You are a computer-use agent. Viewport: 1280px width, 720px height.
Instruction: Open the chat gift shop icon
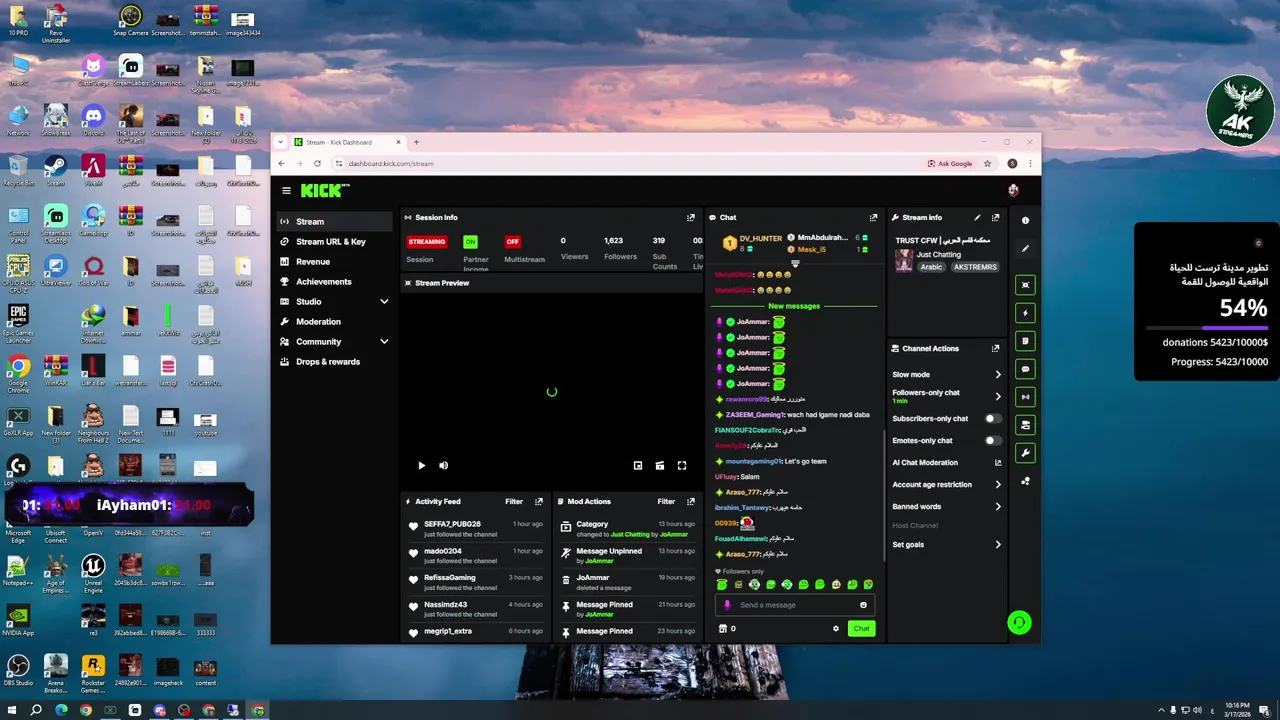(x=723, y=628)
